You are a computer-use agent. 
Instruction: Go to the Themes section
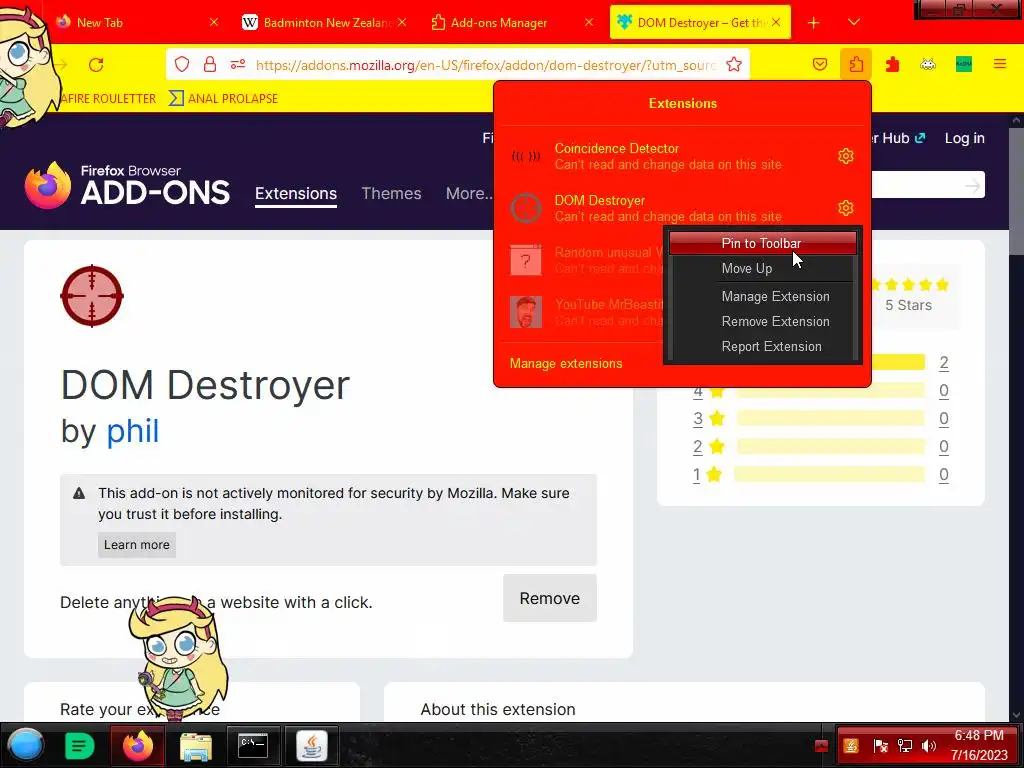point(391,193)
